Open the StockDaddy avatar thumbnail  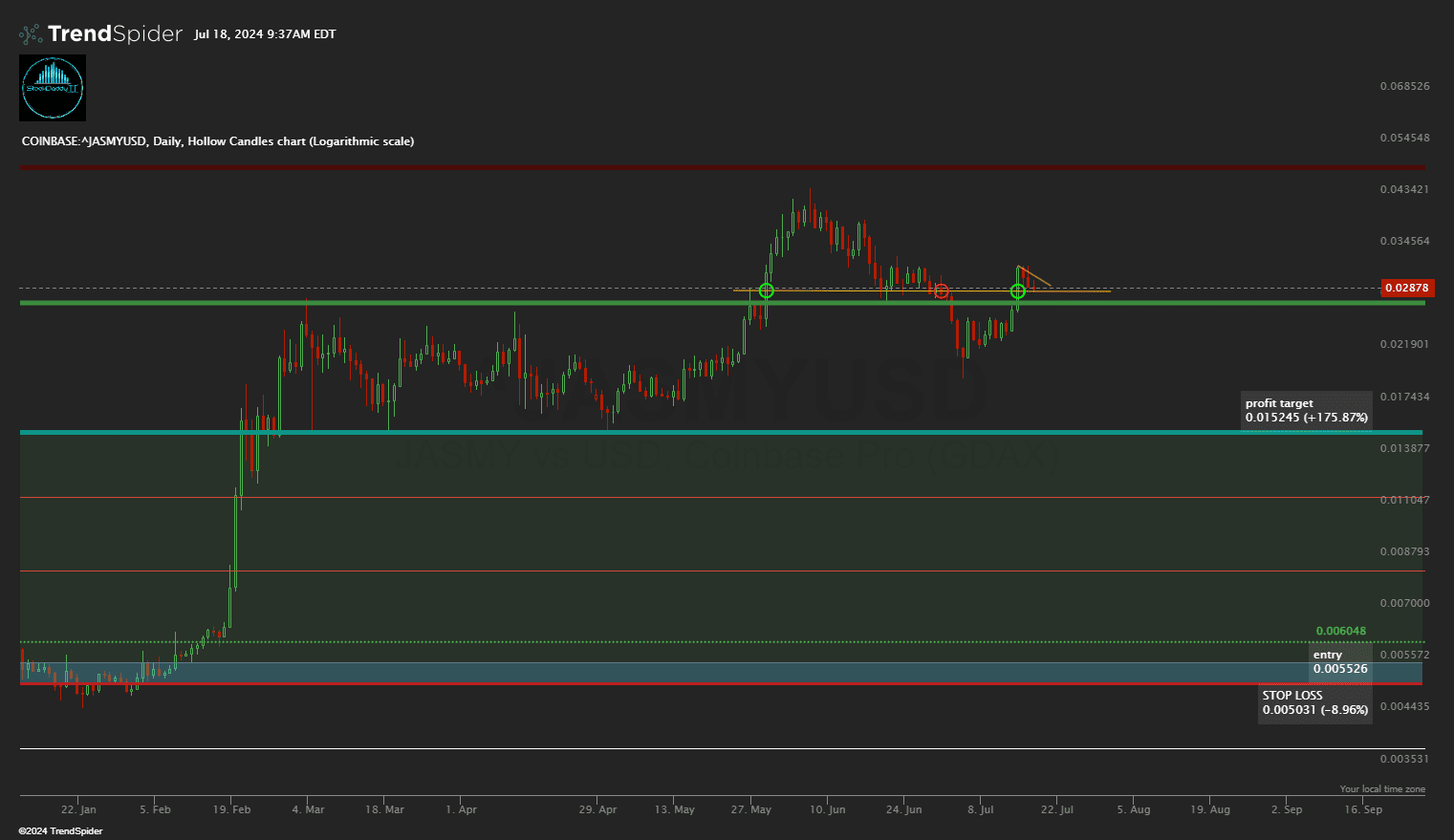click(x=53, y=88)
